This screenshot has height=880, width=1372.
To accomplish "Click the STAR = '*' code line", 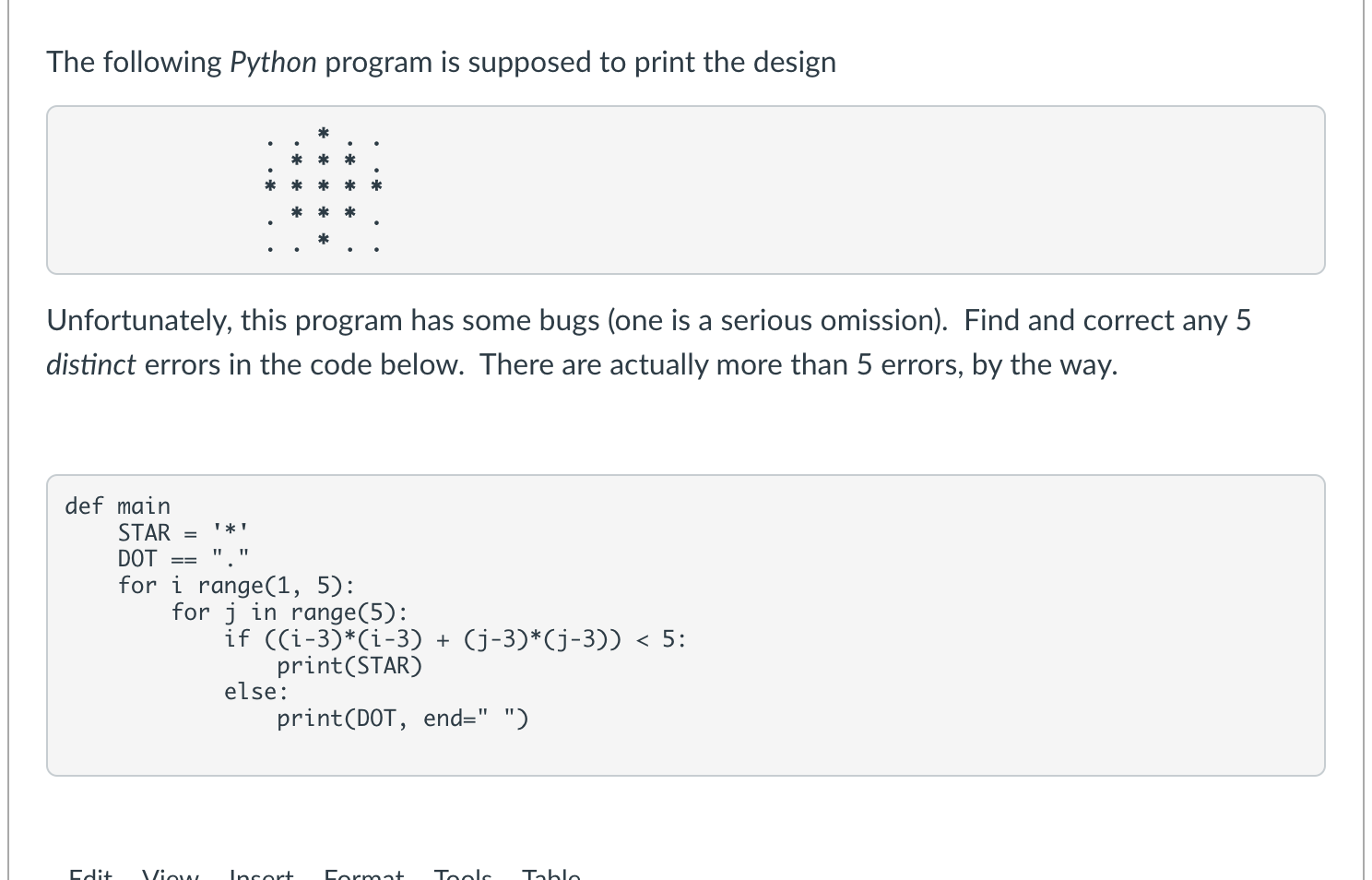I will click(x=183, y=532).
